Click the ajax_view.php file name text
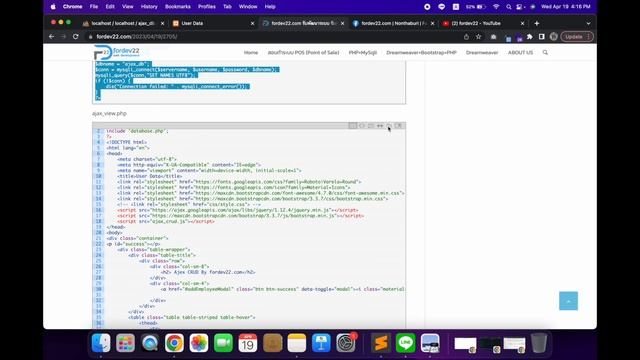Image resolution: width=640 pixels, height=360 pixels. (109, 113)
